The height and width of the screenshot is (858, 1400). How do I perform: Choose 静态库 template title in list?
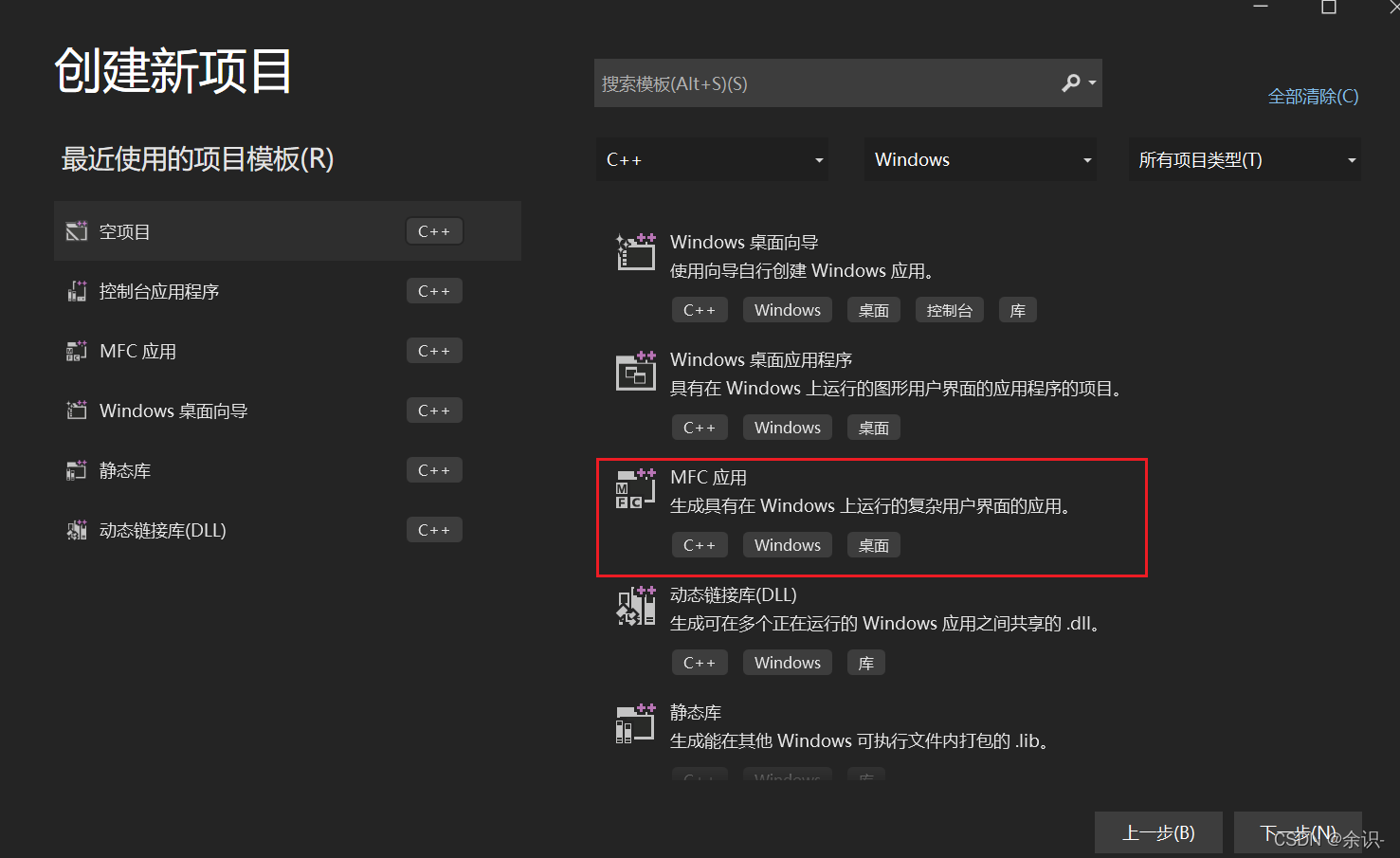(x=696, y=712)
